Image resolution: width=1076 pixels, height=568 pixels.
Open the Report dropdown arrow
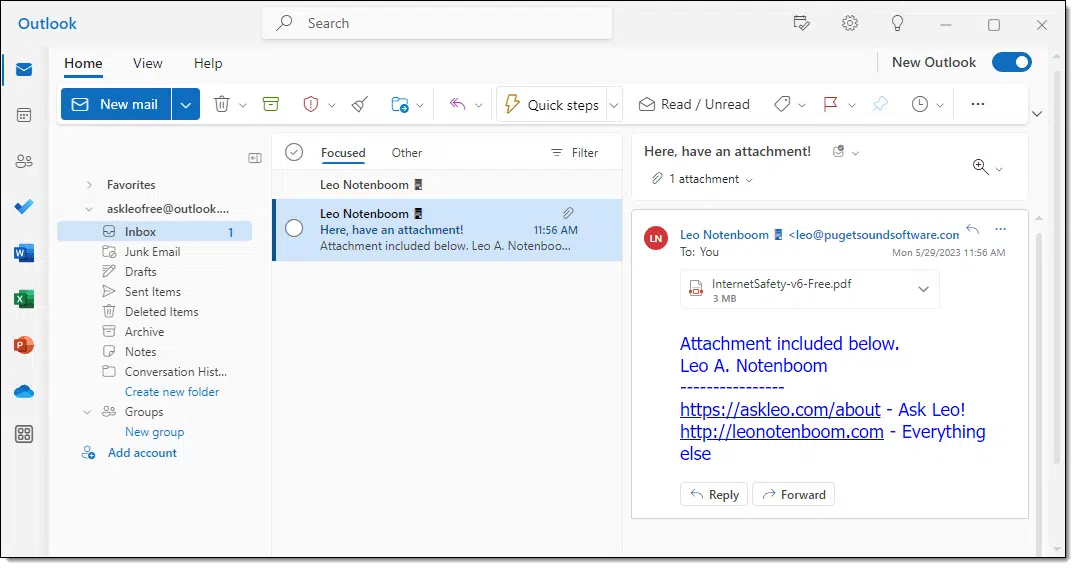[331, 105]
